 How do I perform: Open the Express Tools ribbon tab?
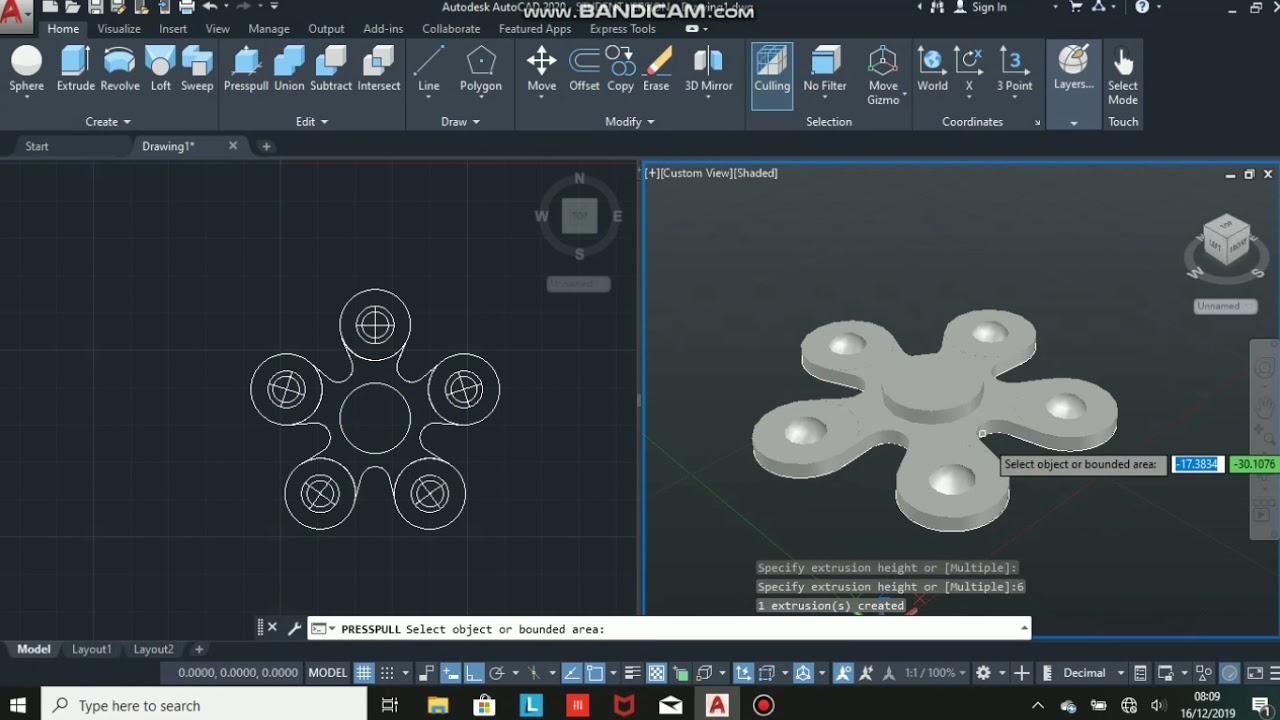pyautogui.click(x=623, y=29)
